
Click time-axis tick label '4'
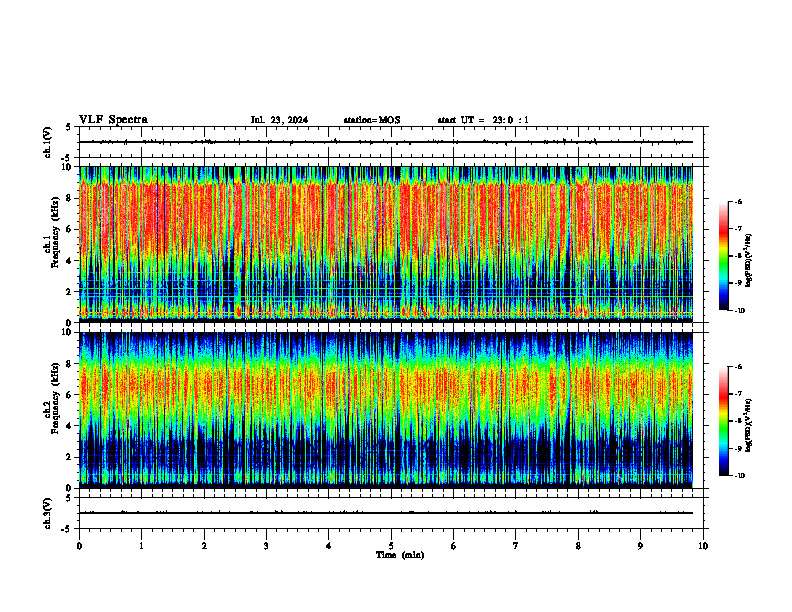tap(329, 546)
